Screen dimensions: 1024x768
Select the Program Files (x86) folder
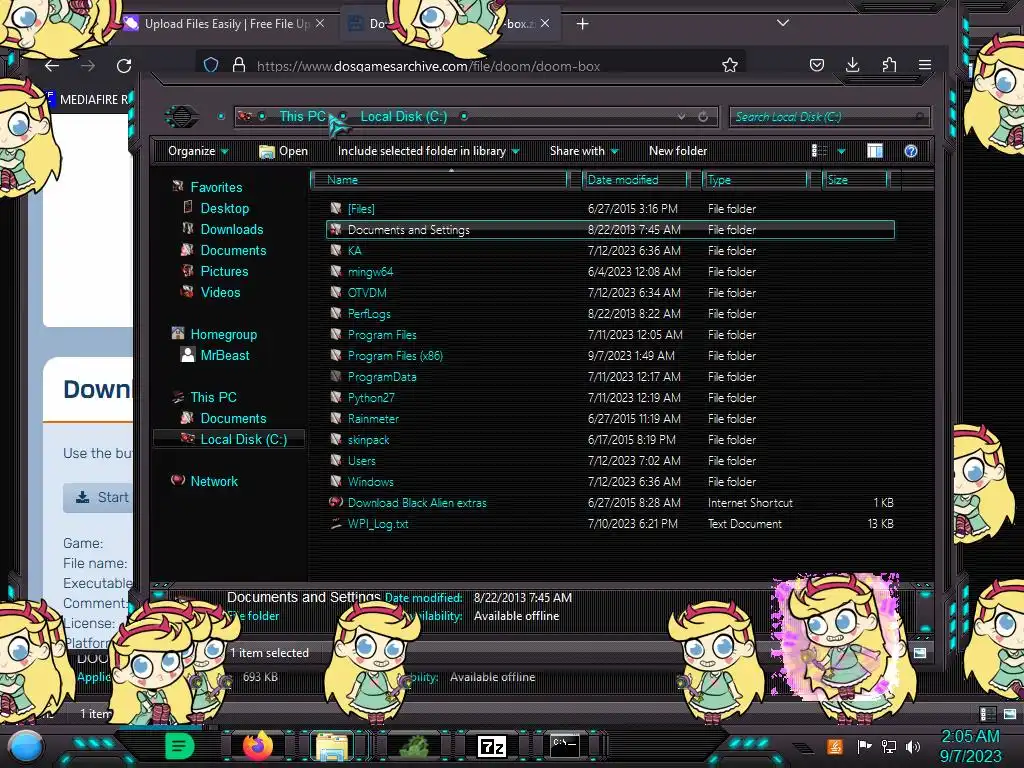(395, 356)
